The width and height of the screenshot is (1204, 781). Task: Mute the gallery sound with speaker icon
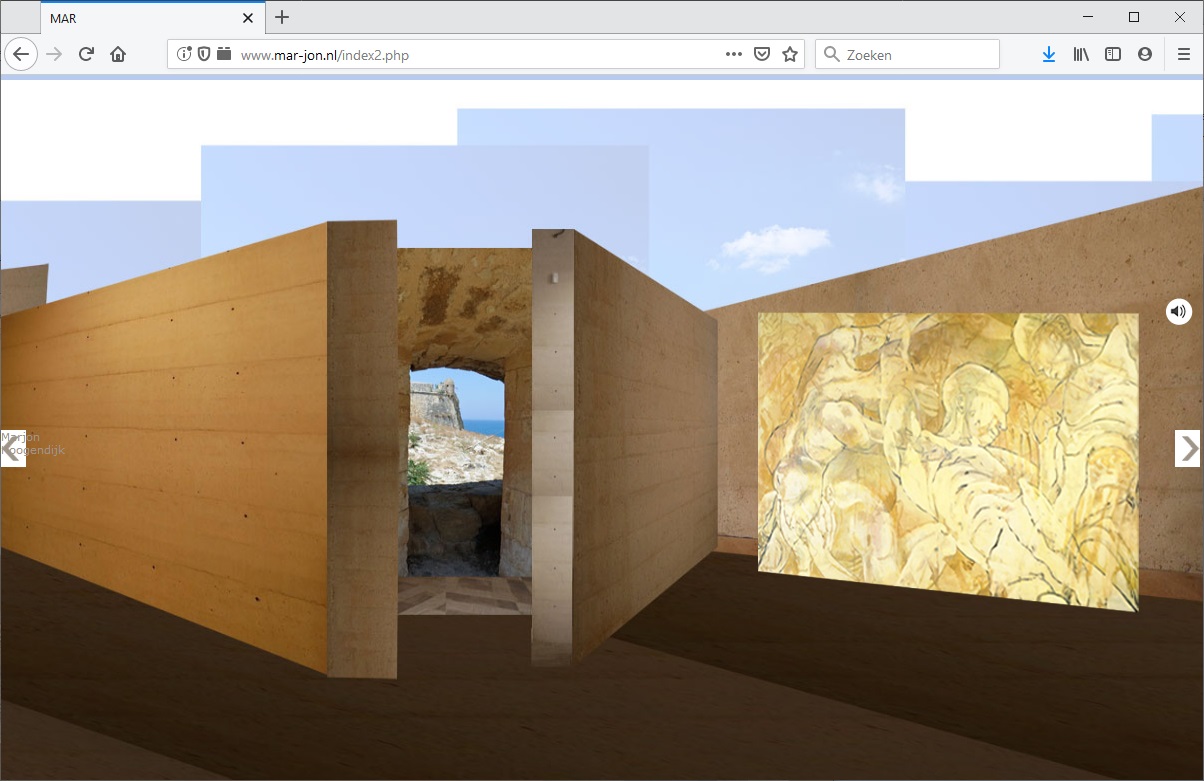click(1179, 312)
